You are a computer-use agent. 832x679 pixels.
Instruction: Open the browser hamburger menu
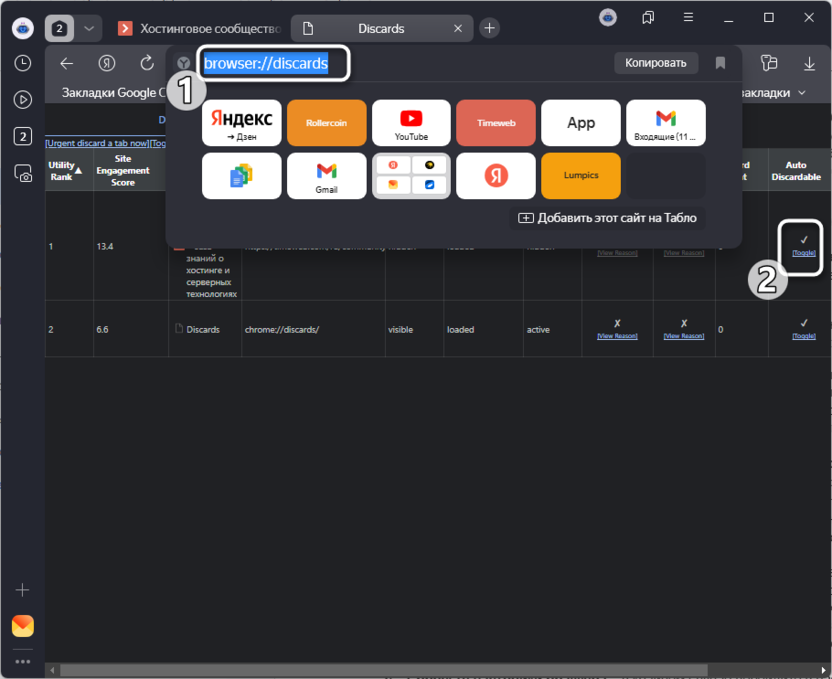[x=688, y=18]
